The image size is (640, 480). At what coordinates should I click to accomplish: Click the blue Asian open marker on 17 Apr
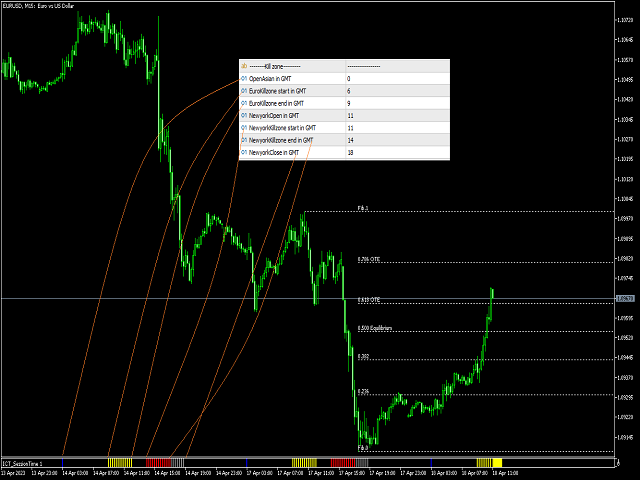click(x=247, y=463)
